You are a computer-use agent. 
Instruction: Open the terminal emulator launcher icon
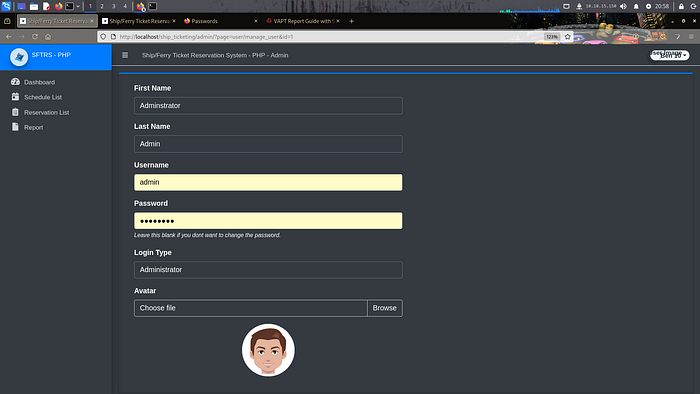(x=70, y=6)
